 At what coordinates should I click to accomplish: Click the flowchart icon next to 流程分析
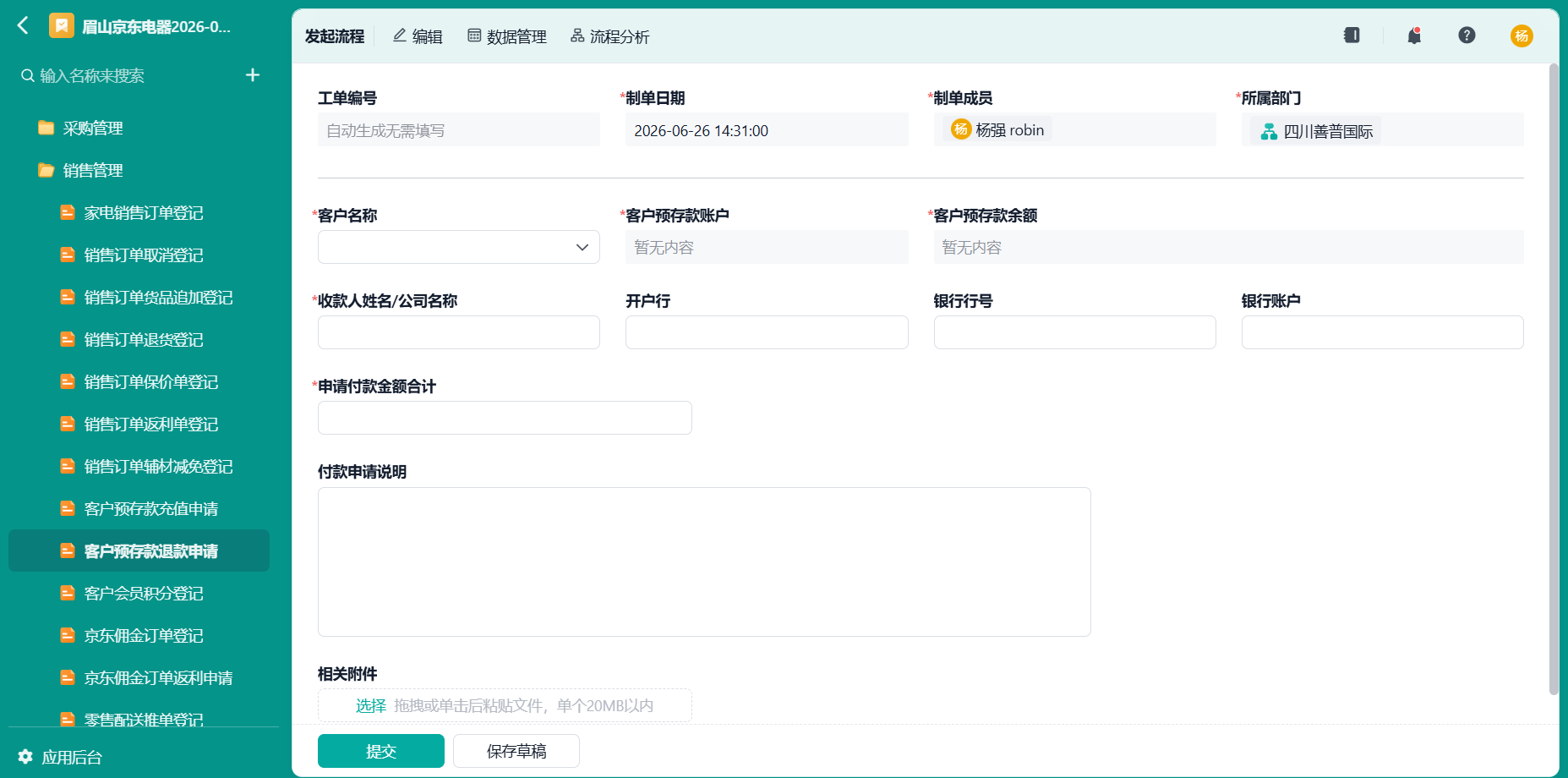(x=577, y=36)
